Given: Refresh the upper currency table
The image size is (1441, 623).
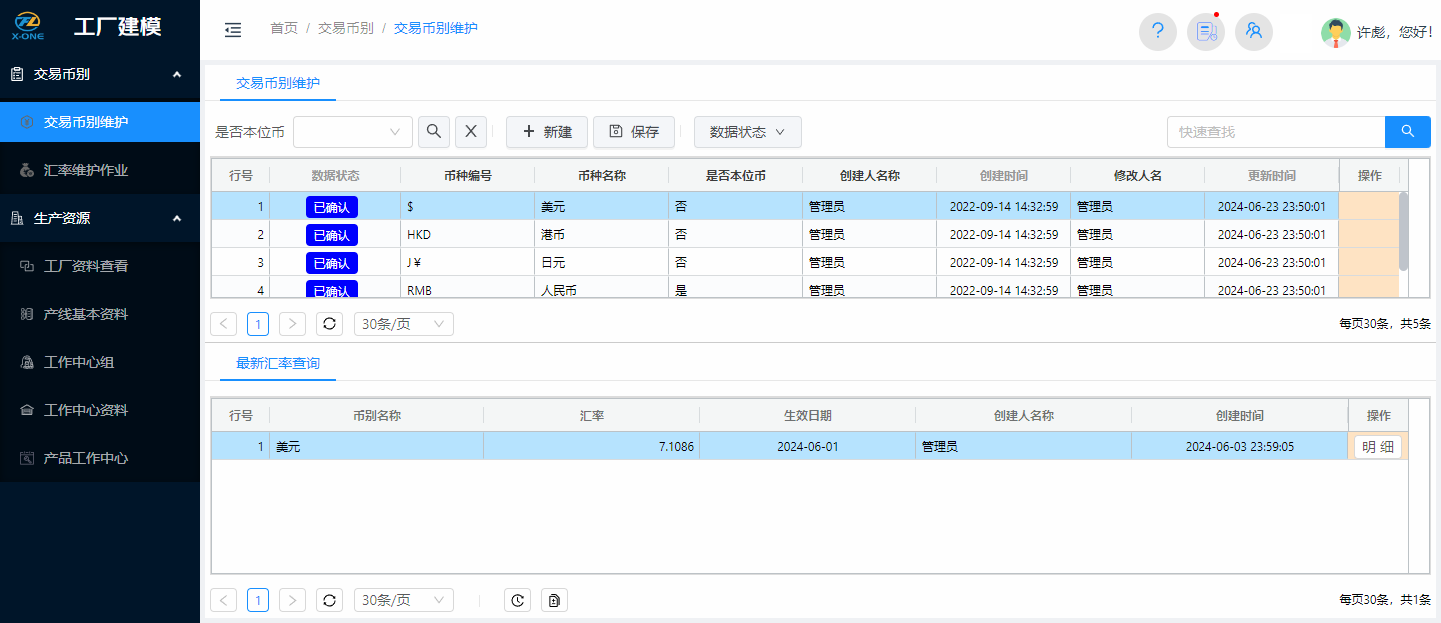Looking at the screenshot, I should 329,324.
